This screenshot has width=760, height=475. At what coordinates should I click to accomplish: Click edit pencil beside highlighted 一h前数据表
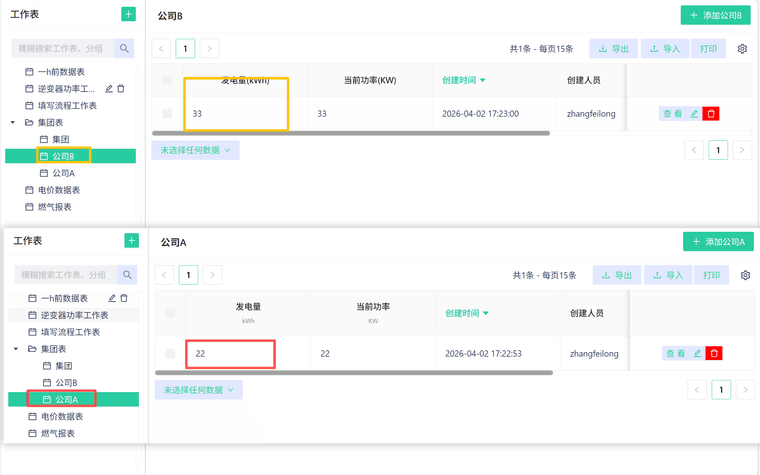click(x=112, y=298)
